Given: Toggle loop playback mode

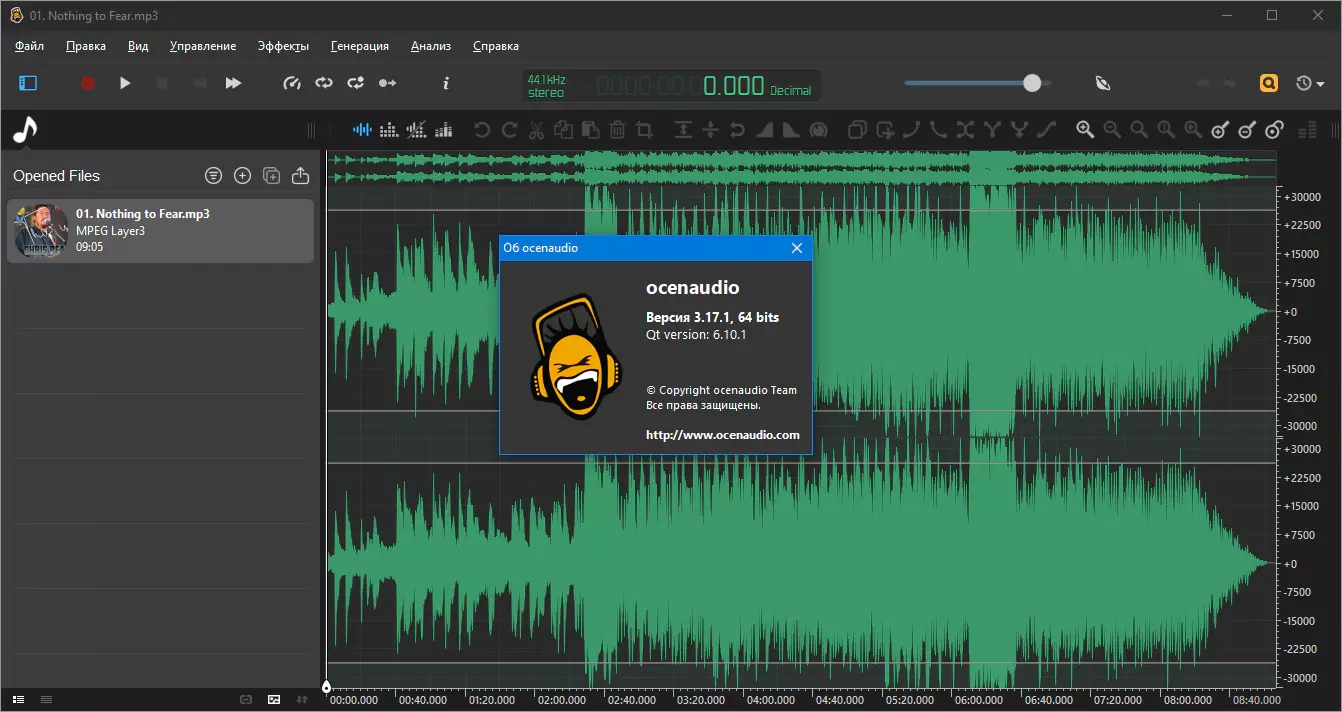Looking at the screenshot, I should [324, 84].
